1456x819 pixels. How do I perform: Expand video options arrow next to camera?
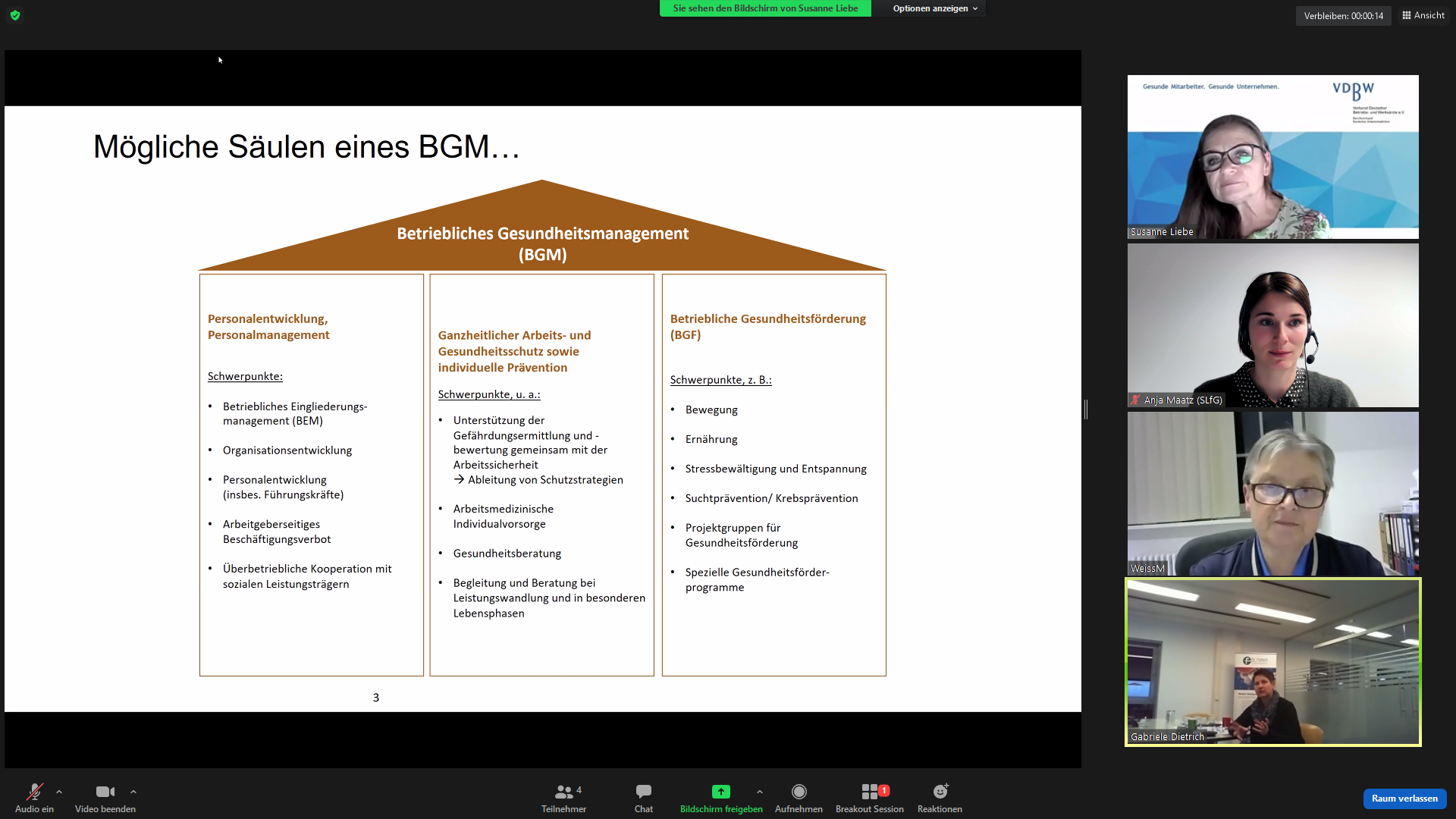(133, 792)
